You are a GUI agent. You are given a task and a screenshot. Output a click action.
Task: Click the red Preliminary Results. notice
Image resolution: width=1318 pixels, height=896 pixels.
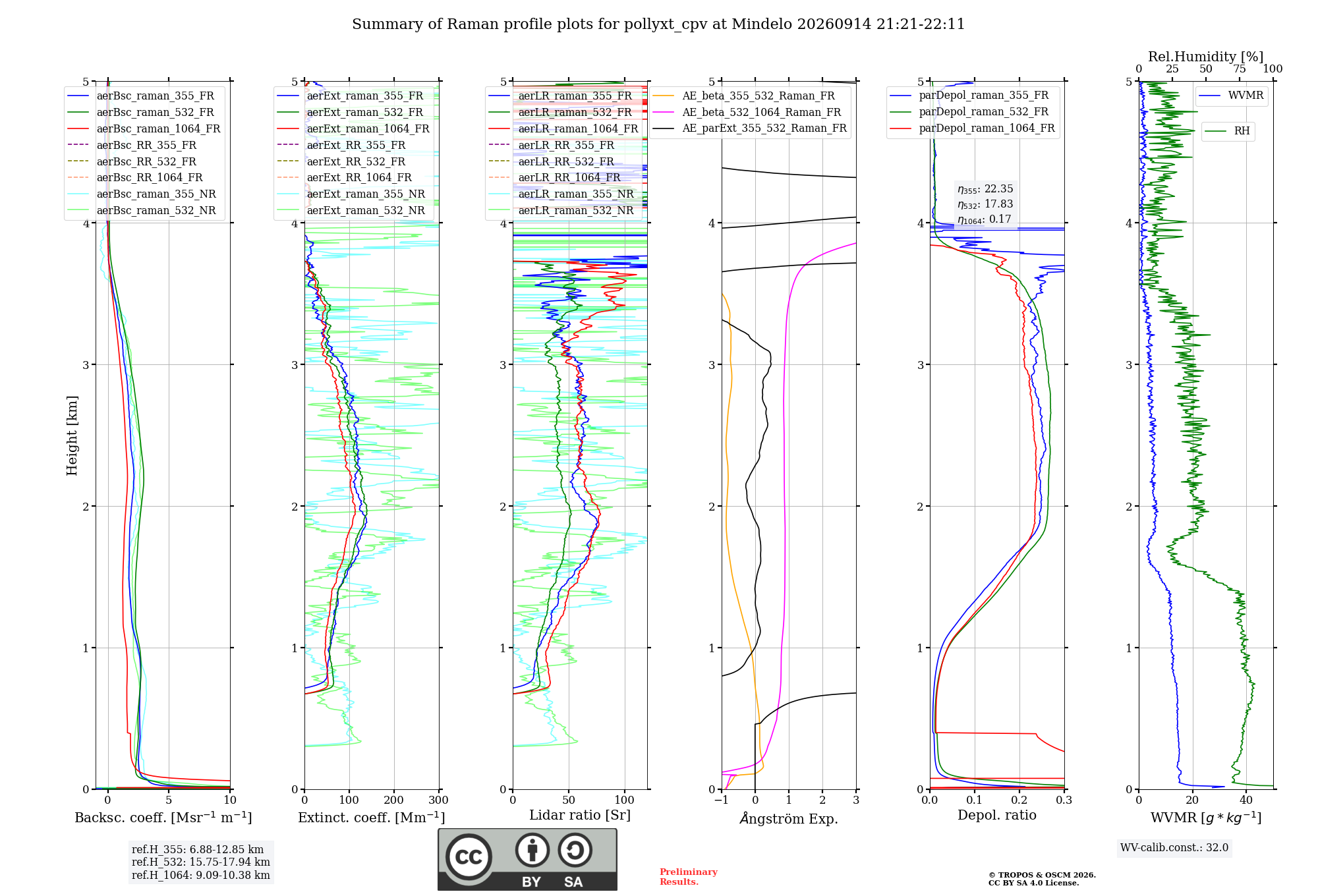click(689, 877)
